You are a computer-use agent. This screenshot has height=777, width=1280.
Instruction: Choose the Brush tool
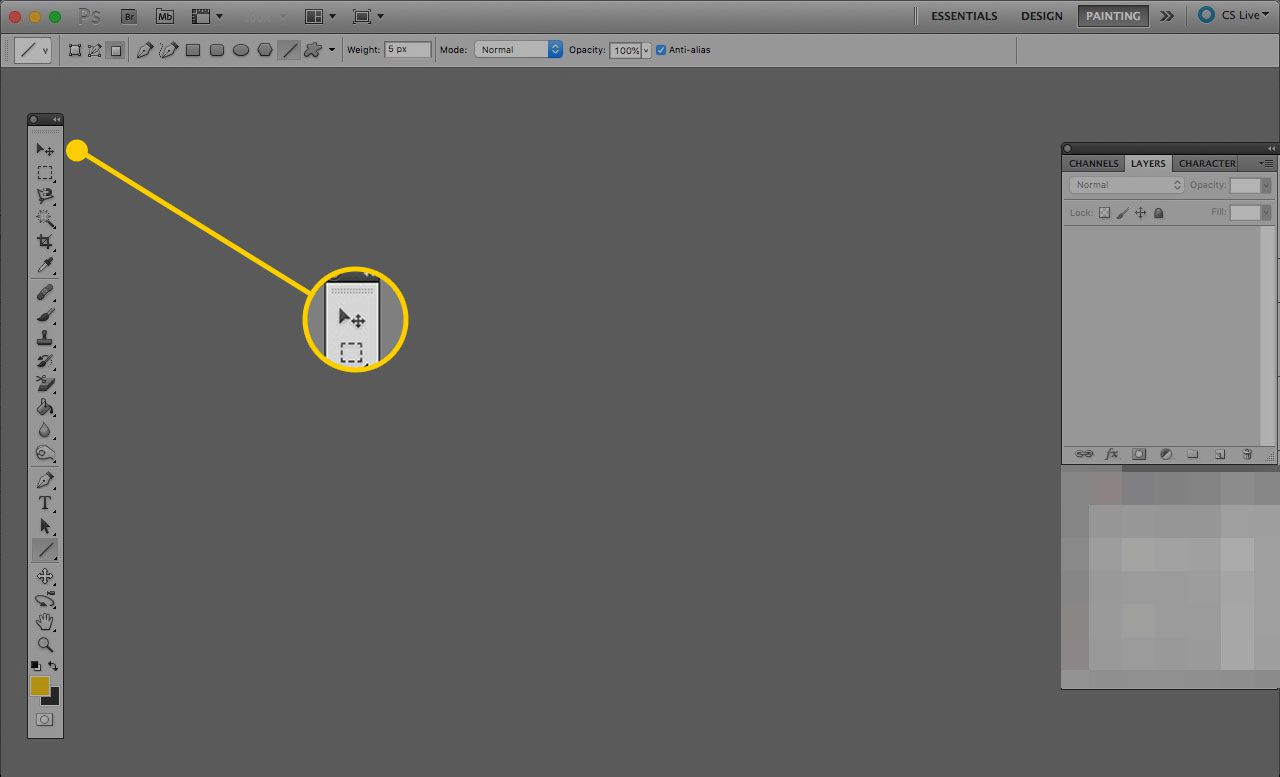(x=45, y=315)
